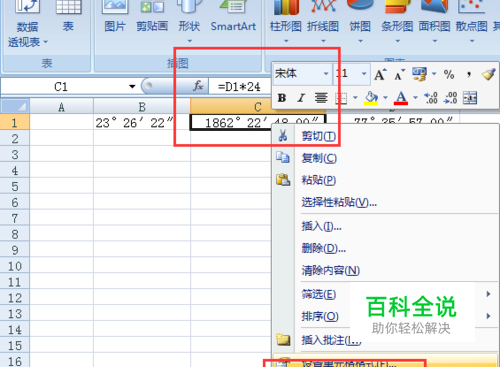Open the Shapes (形状) gallery
Viewport: 500px width, 367px height.
click(x=189, y=22)
